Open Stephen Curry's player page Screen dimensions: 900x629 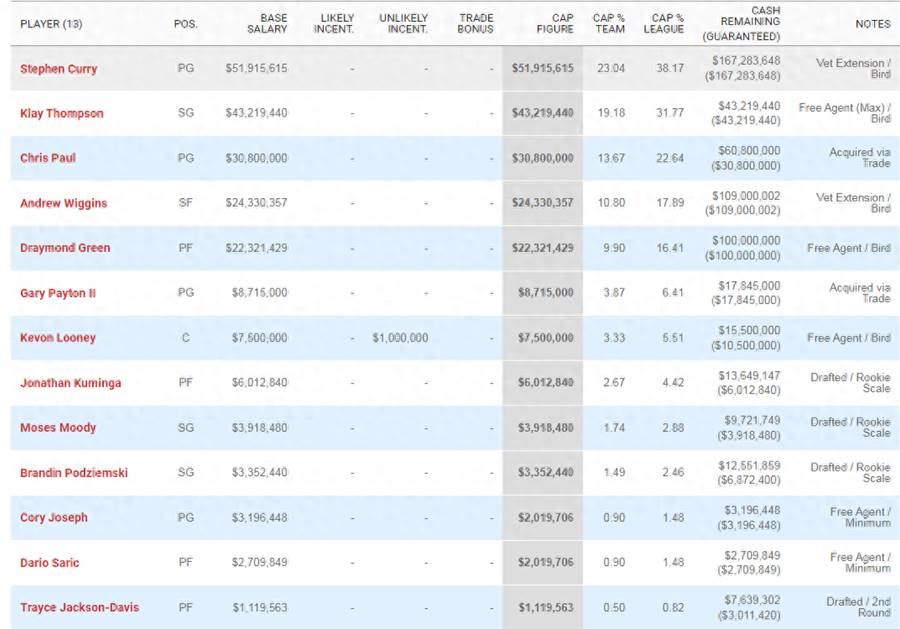point(59,69)
